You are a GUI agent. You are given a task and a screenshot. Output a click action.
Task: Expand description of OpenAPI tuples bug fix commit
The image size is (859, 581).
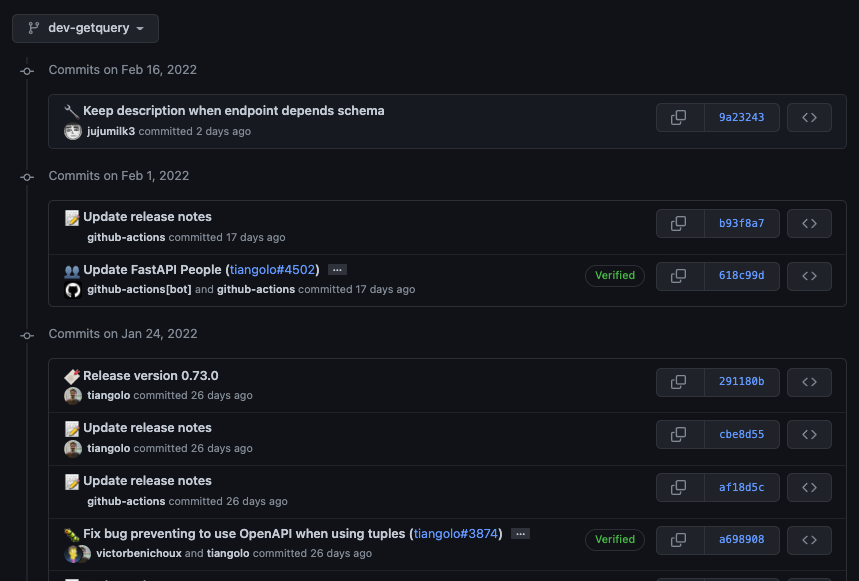pos(520,534)
